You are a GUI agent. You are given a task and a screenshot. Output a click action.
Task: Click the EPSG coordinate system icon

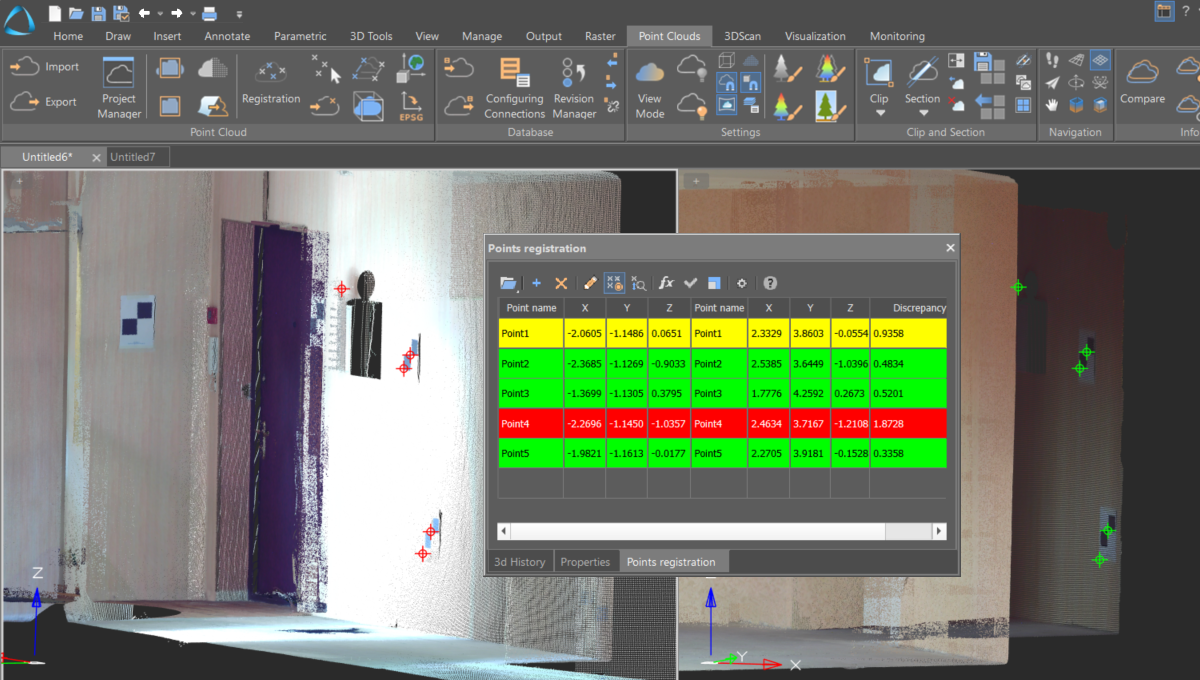[x=411, y=104]
